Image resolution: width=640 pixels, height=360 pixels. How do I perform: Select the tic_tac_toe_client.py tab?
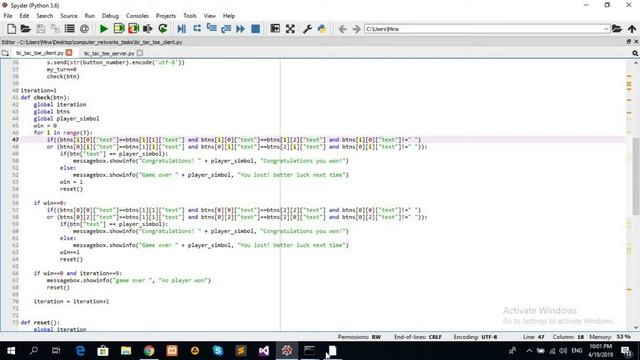(40, 53)
